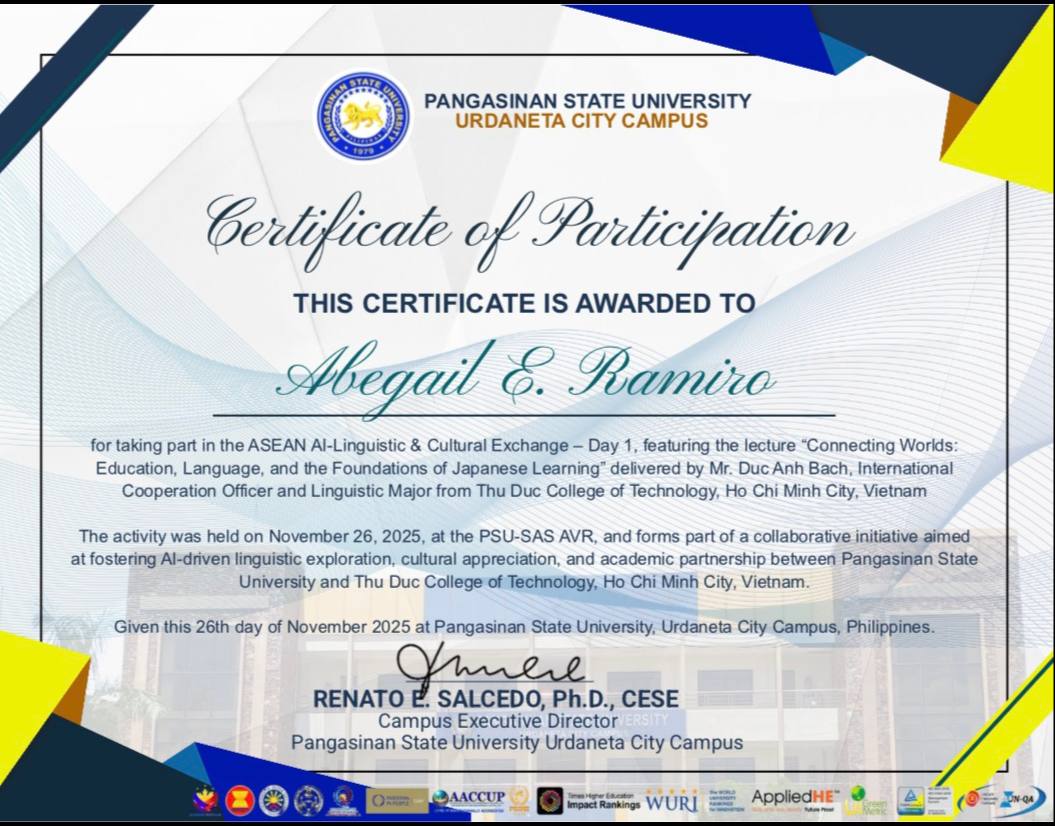Click the WURI ranking logo
This screenshot has width=1055, height=826.
671,800
